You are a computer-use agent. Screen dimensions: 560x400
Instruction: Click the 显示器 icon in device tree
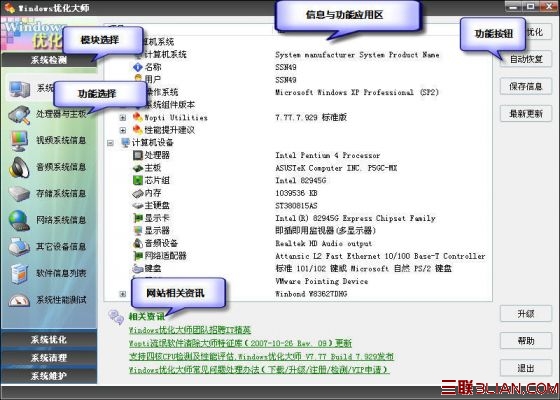pos(138,231)
